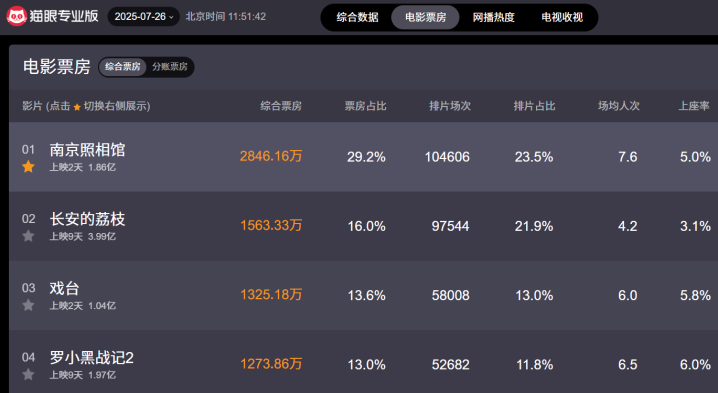Viewport: 718px width, 393px height.
Task: Toggle the star for 南京照相馆
Action: coord(28,166)
